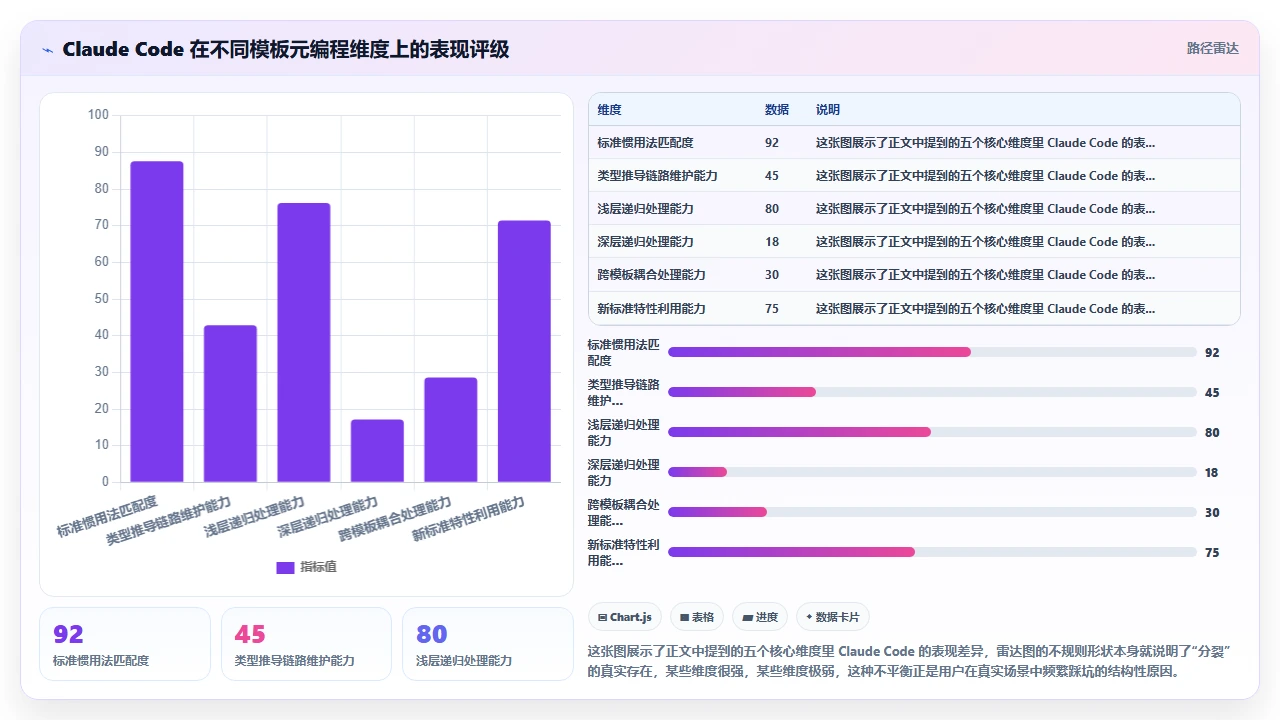Open the 92 标准惯用法匹配度 data card
The width and height of the screenshot is (1280, 720).
pyautogui.click(x=125, y=644)
